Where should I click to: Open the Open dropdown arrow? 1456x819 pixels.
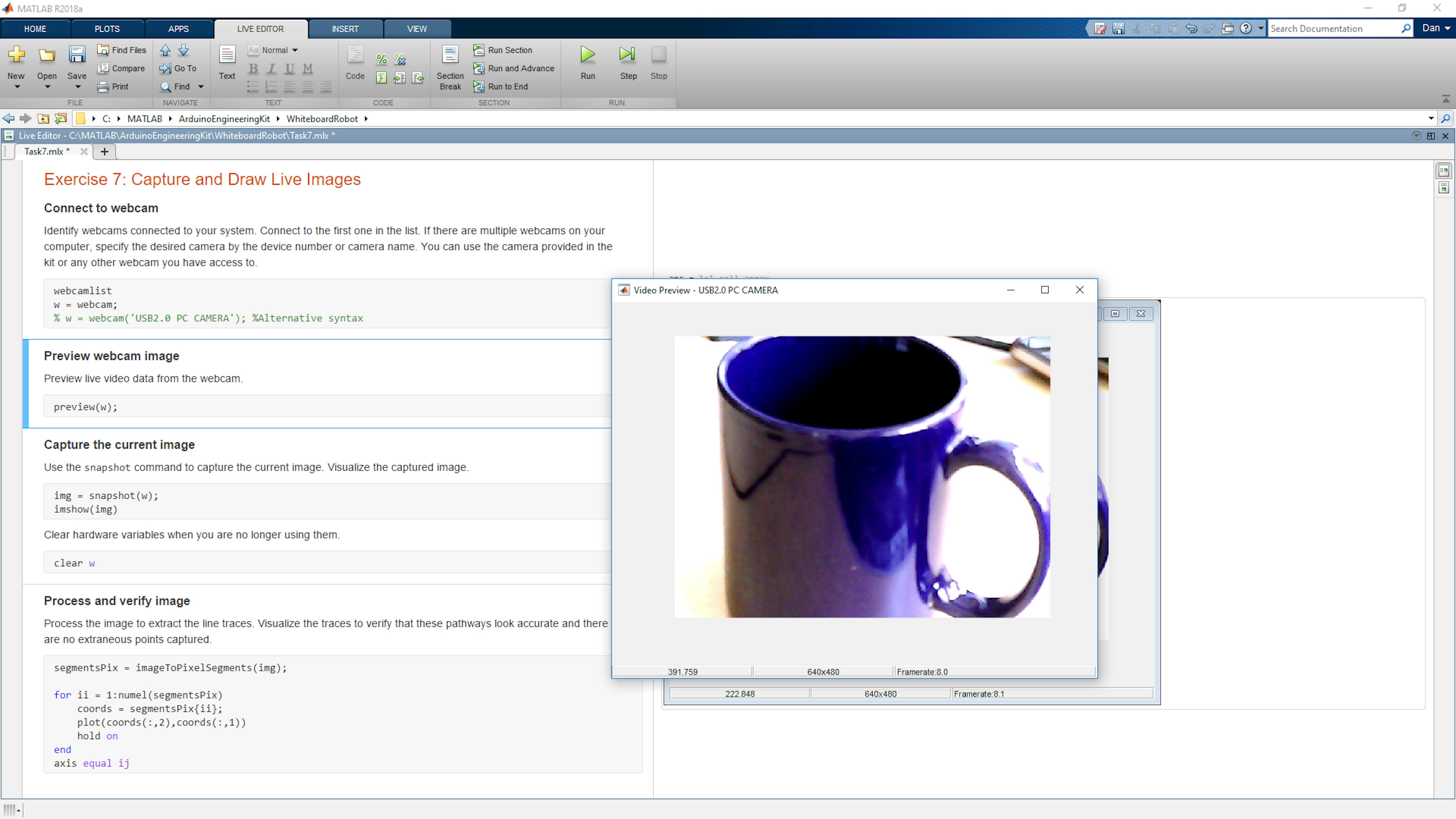click(48, 87)
